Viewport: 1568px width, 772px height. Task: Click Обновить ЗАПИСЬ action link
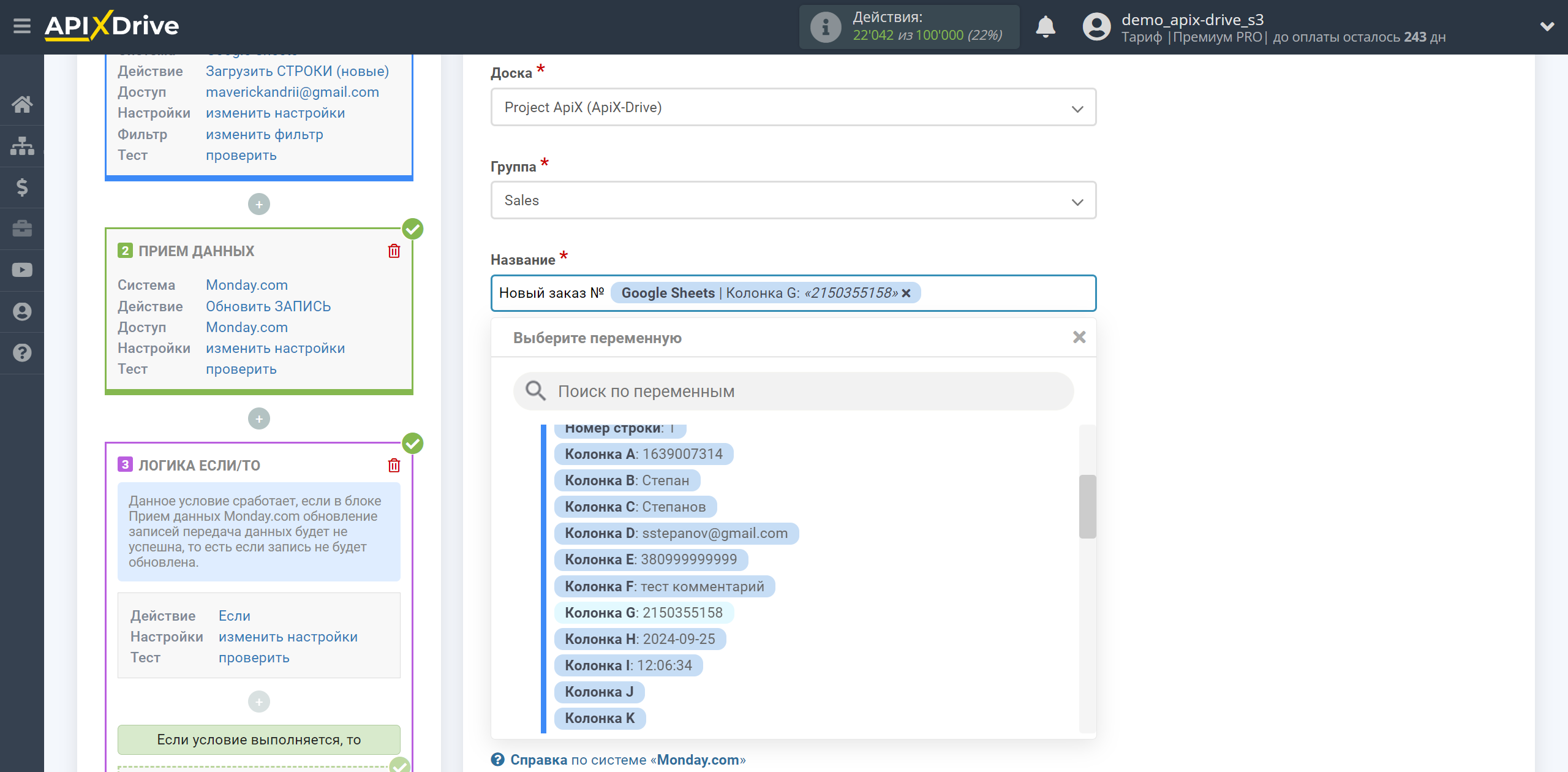(268, 306)
